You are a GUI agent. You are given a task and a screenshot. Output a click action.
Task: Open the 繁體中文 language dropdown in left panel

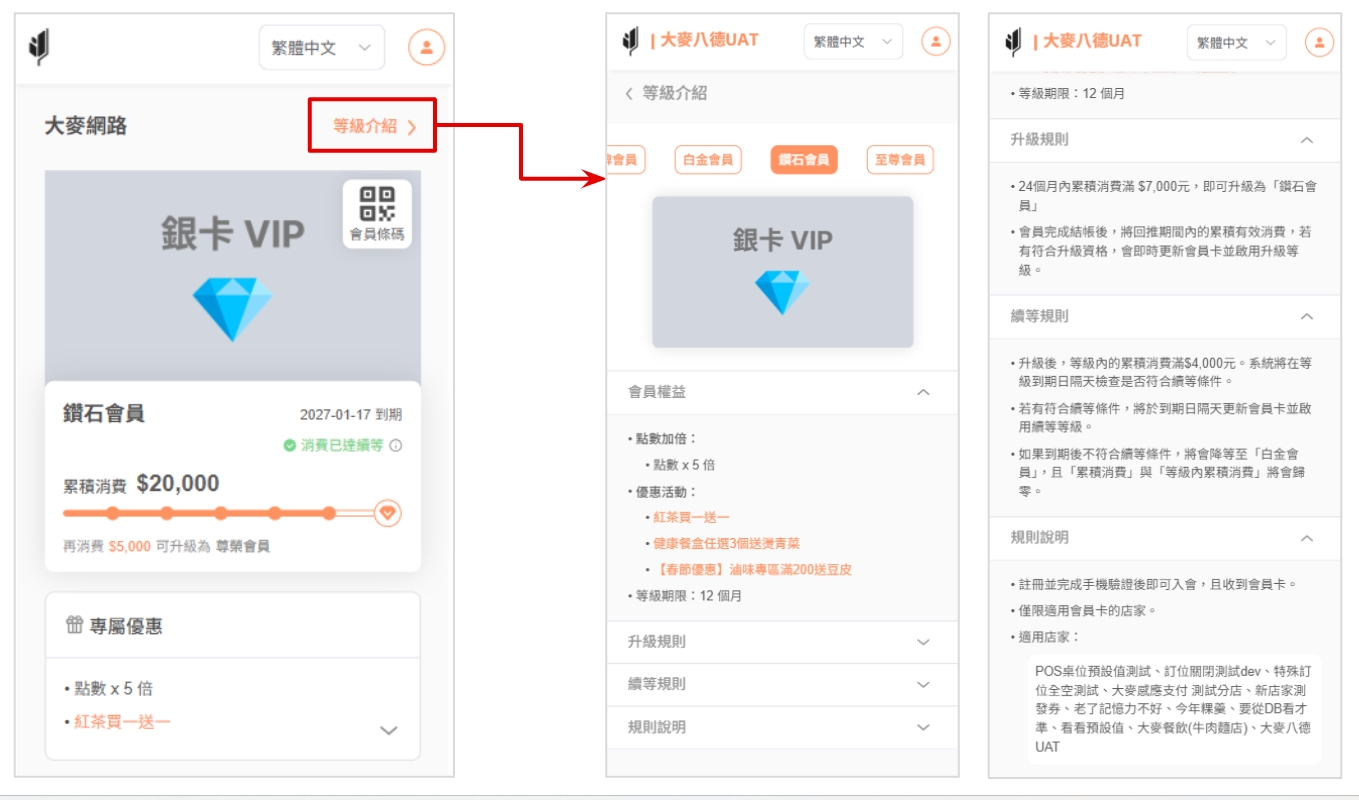coord(321,48)
